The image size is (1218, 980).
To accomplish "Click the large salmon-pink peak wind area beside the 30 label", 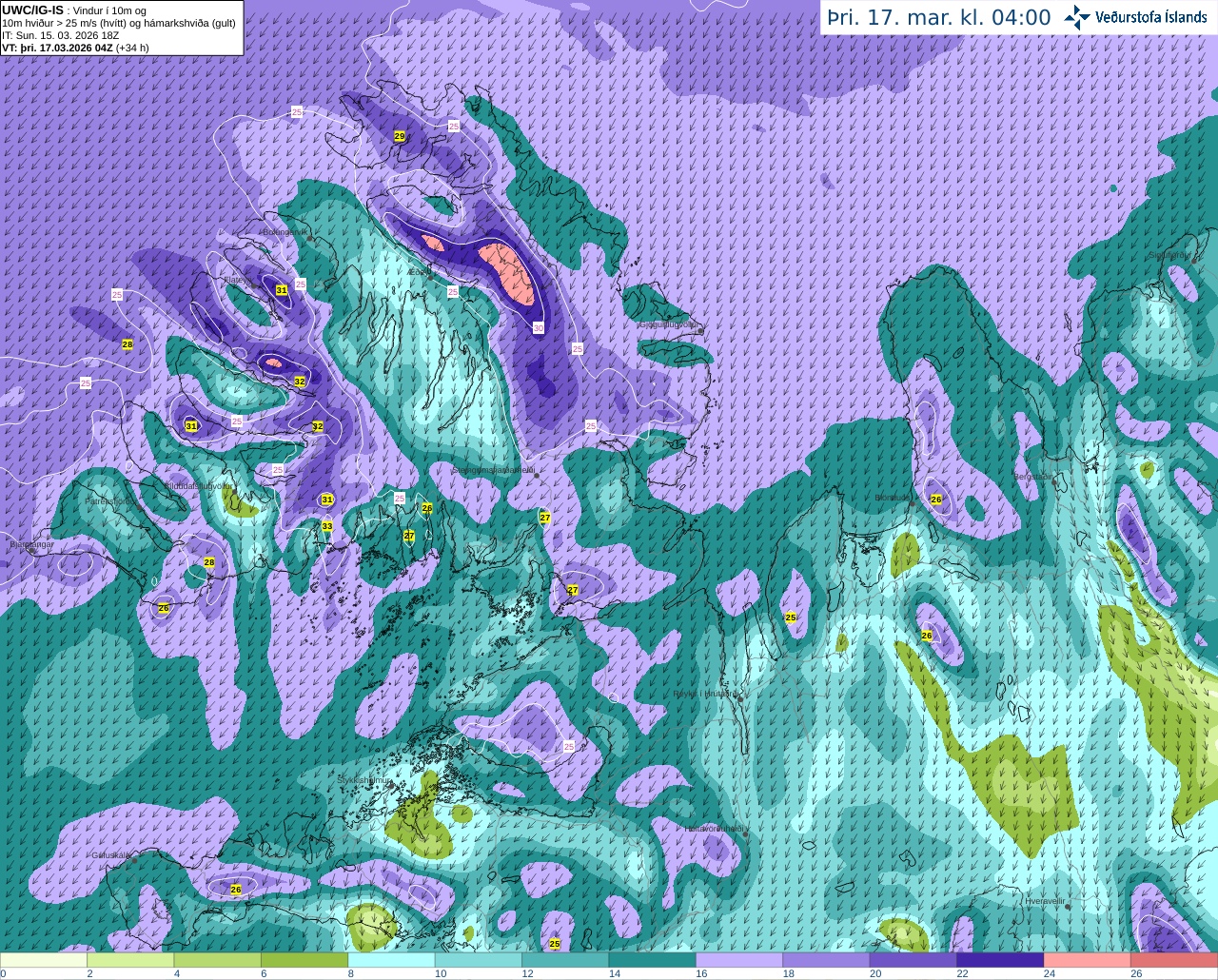I will click(x=507, y=273).
